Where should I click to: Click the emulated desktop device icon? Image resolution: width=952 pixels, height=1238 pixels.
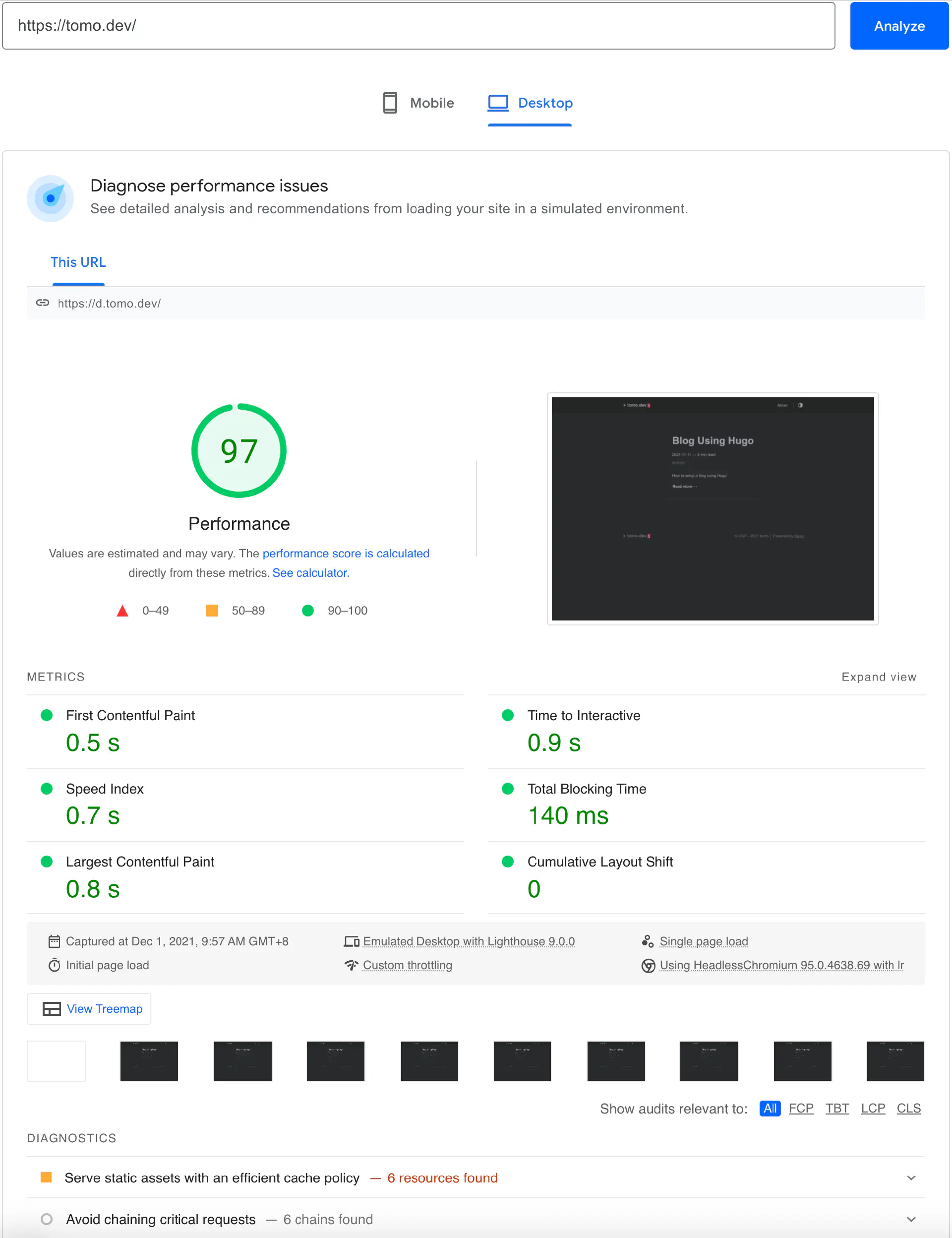tap(352, 941)
